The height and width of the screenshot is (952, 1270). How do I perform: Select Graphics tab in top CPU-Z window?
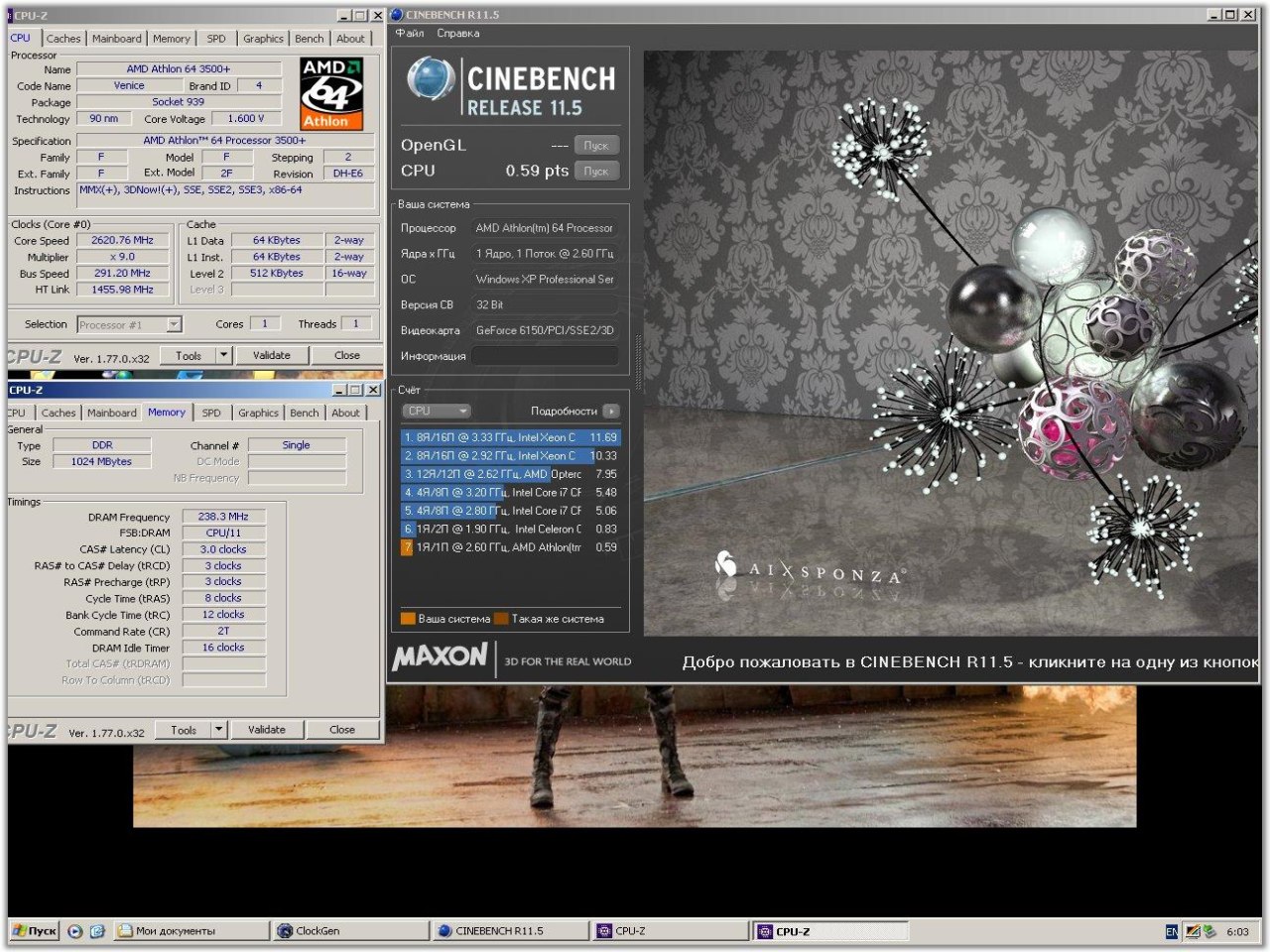tap(263, 39)
